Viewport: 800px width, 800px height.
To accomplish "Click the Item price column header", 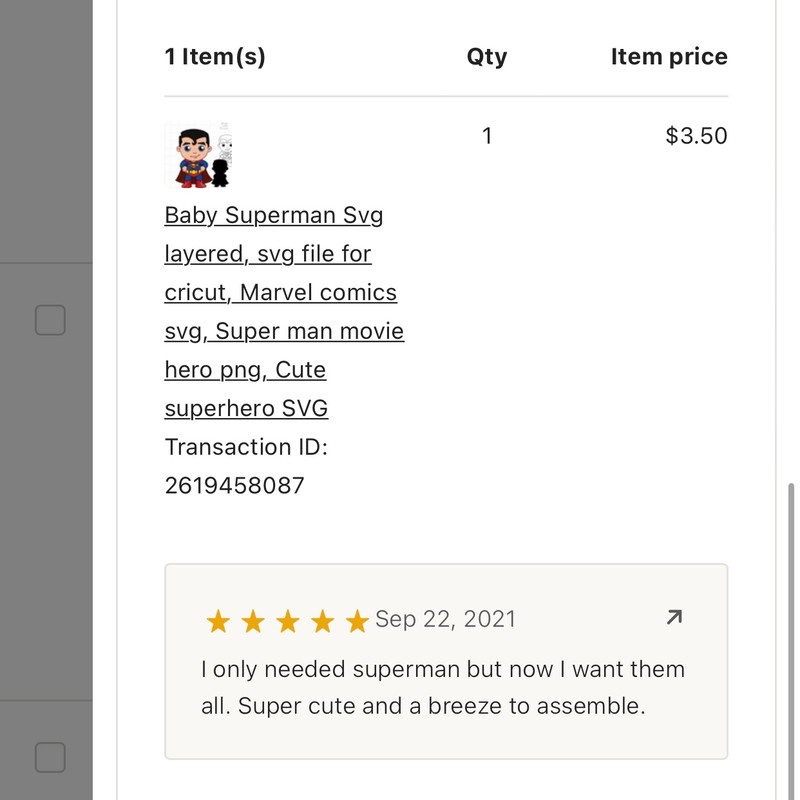I will tap(668, 56).
